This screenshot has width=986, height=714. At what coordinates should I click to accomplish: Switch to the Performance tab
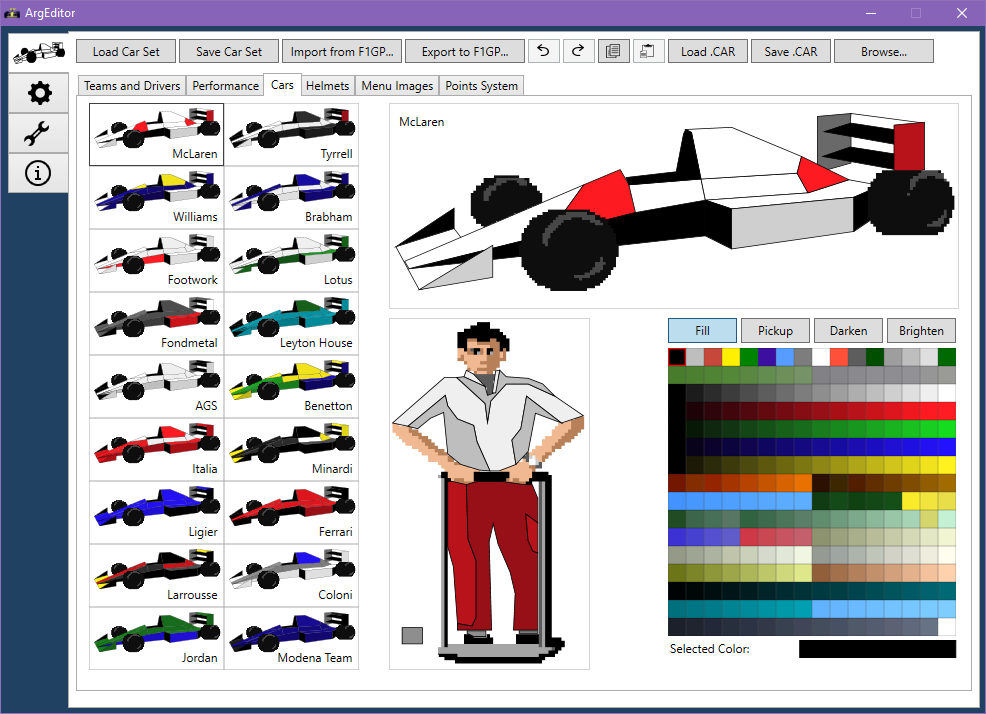pos(225,86)
